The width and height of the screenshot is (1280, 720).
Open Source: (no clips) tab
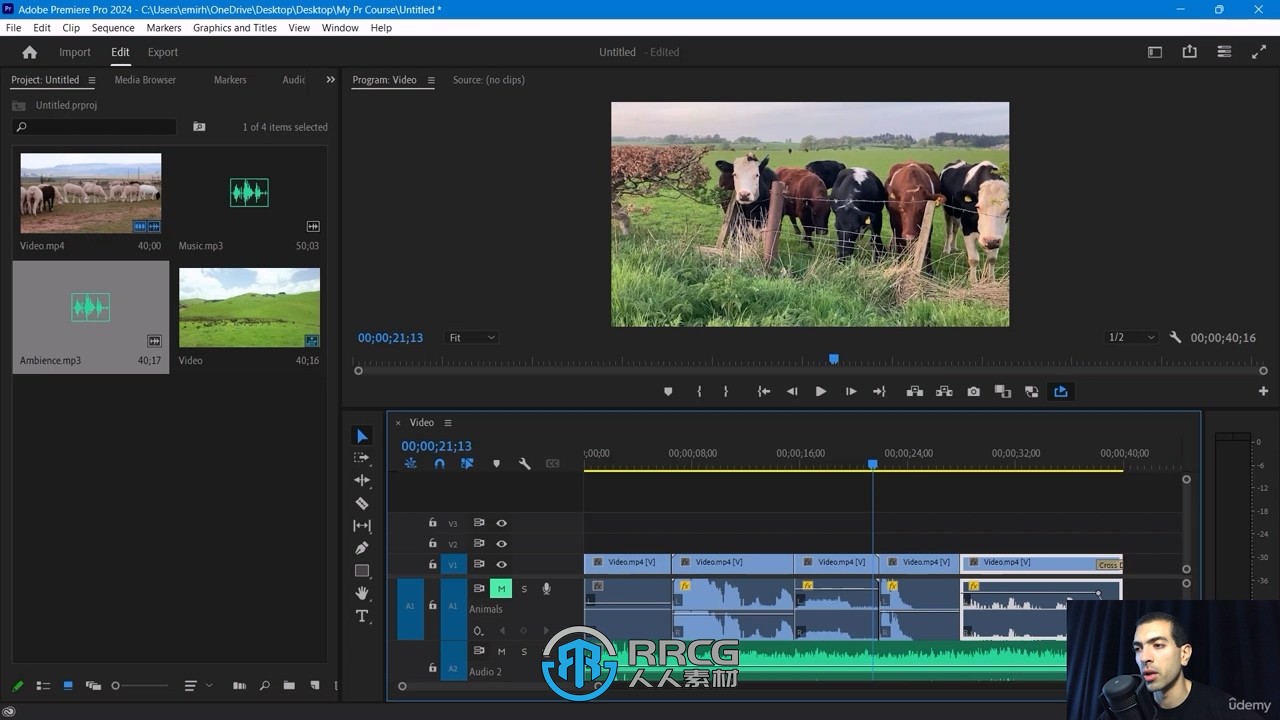[x=488, y=80]
